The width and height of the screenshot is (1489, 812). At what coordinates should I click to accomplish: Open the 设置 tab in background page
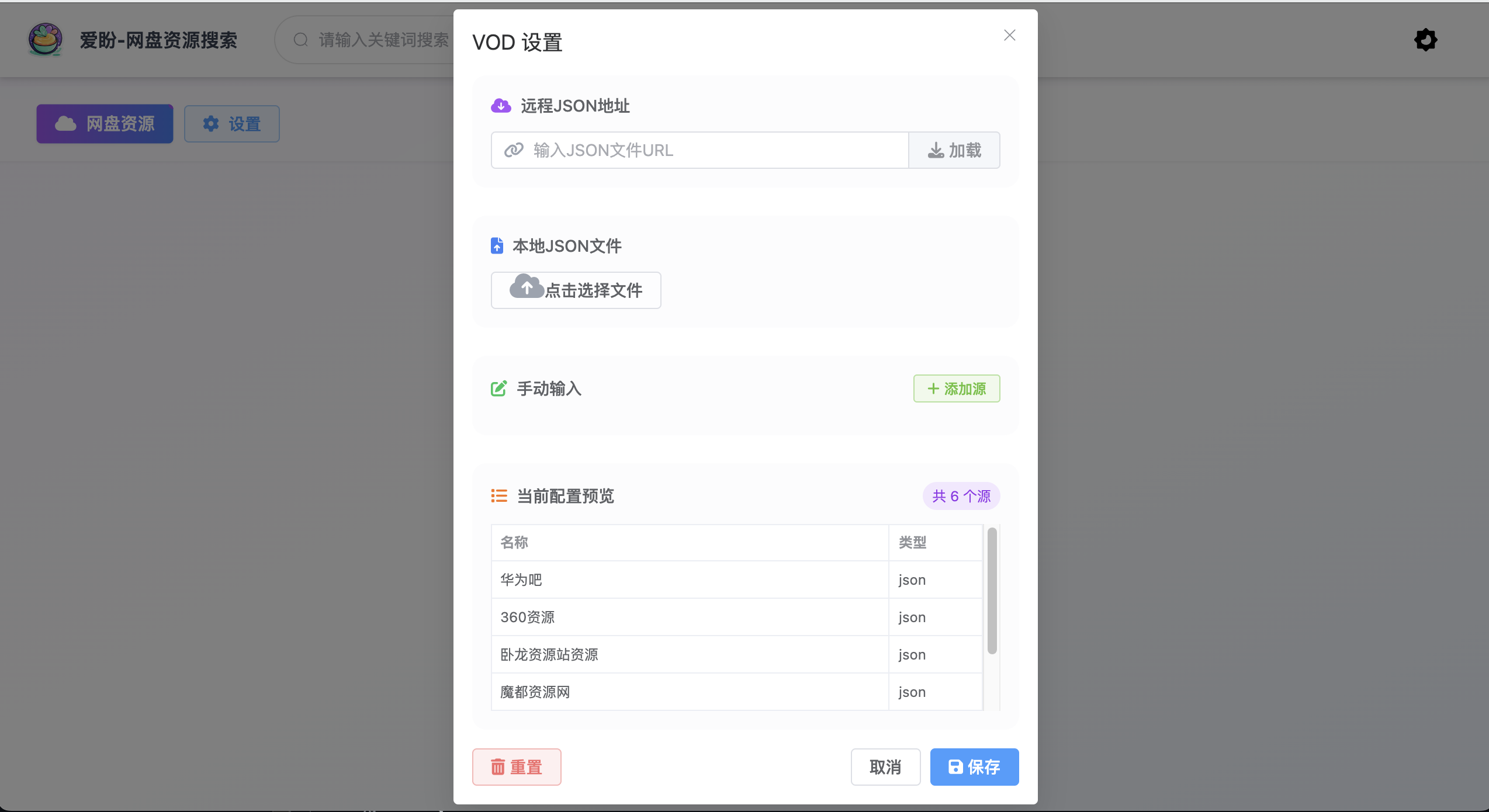click(x=232, y=124)
